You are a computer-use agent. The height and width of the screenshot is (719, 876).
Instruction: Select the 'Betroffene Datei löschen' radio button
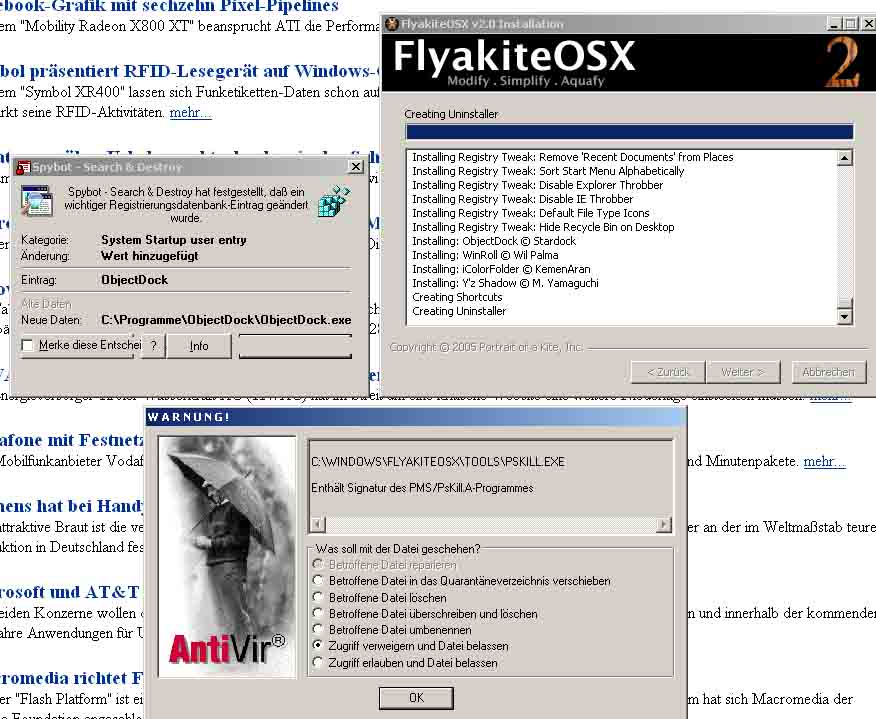(318, 597)
